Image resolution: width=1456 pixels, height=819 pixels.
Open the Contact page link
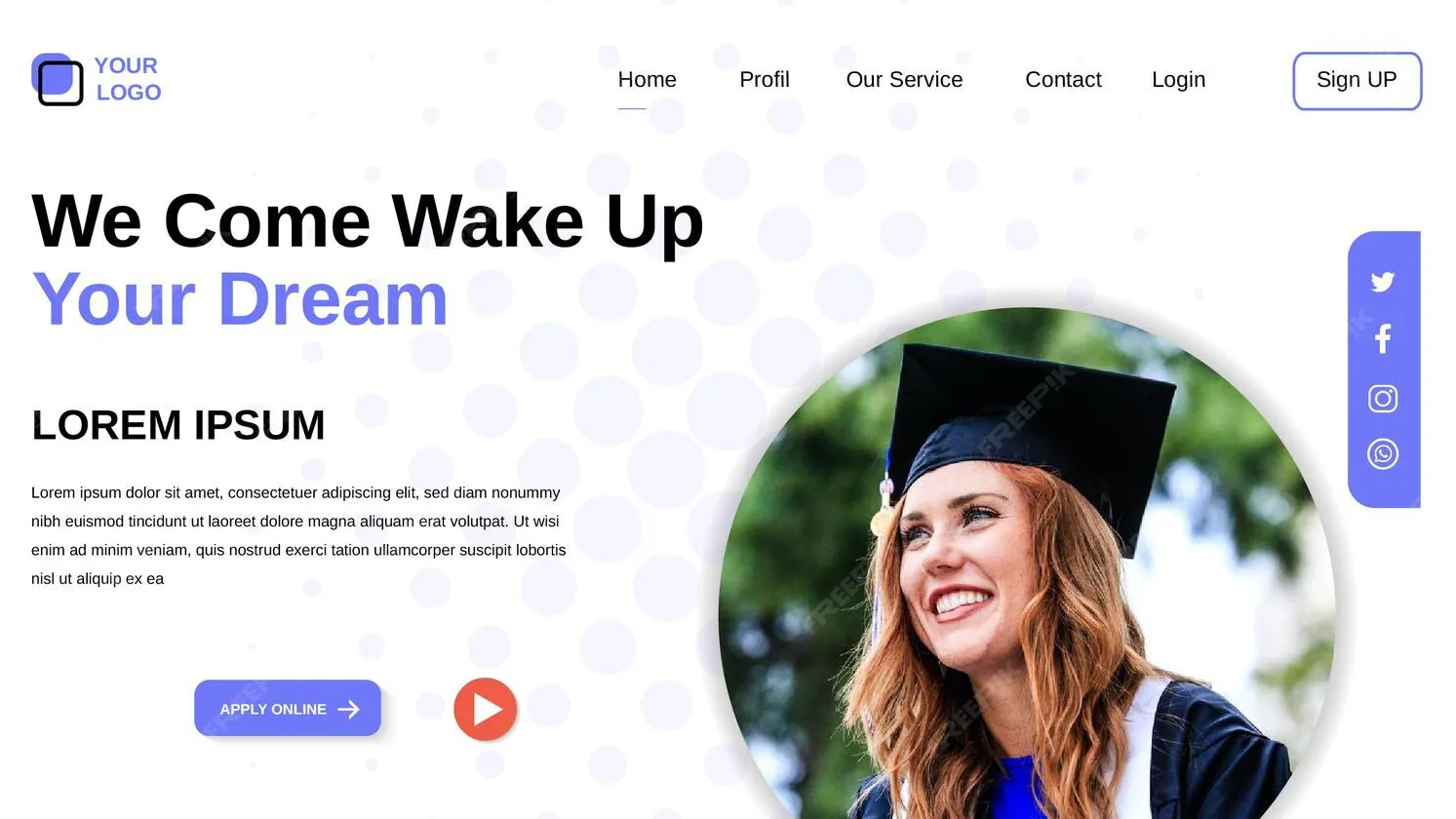point(1063,79)
